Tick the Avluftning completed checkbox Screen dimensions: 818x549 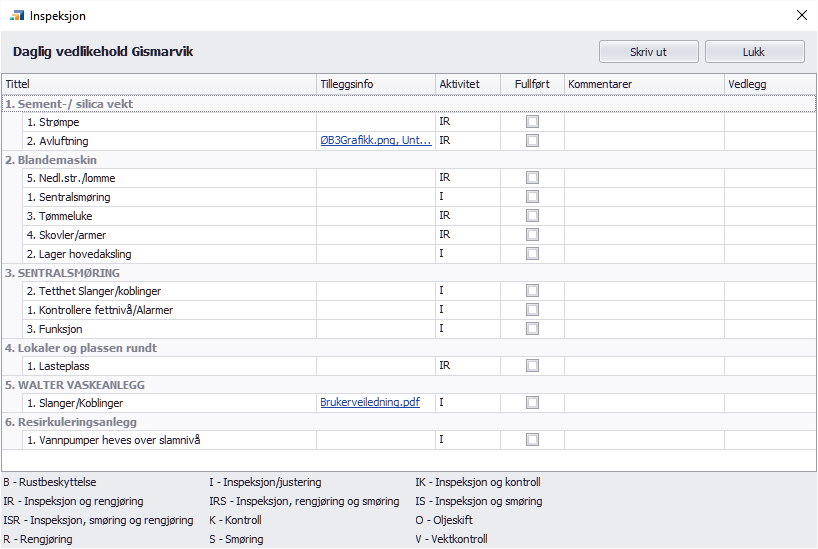[x=532, y=141]
